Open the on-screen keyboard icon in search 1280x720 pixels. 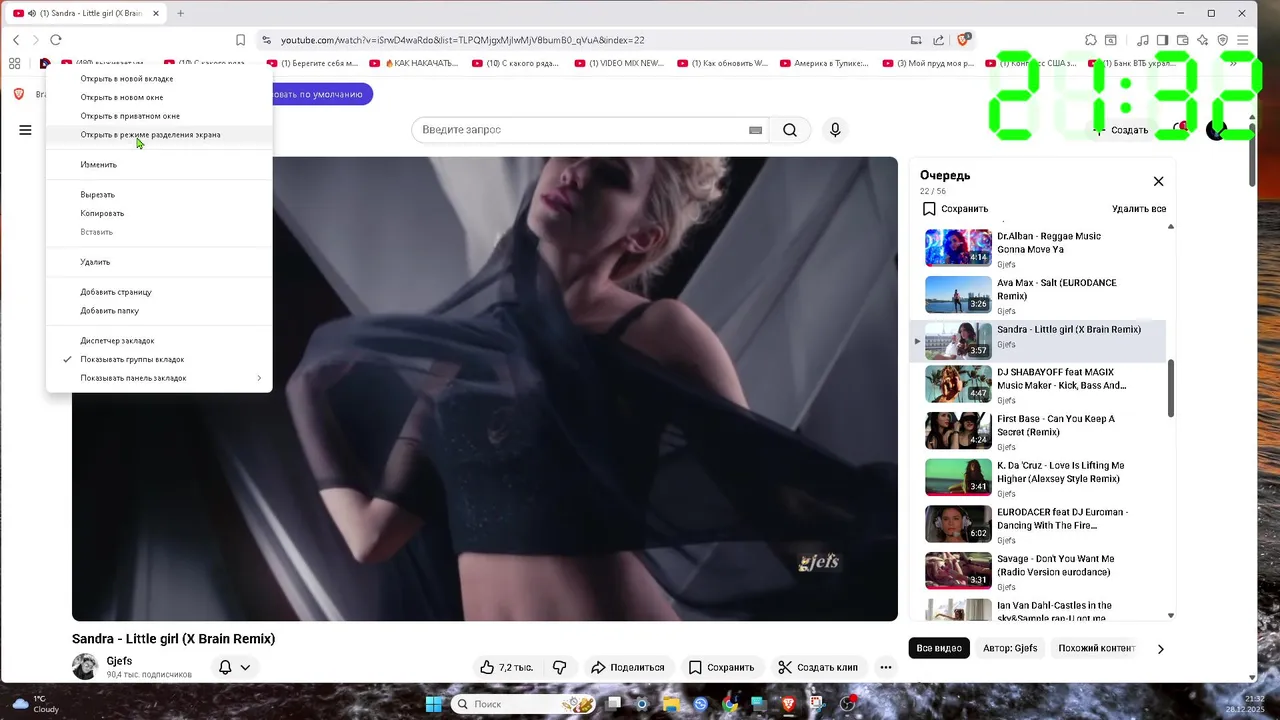(755, 130)
